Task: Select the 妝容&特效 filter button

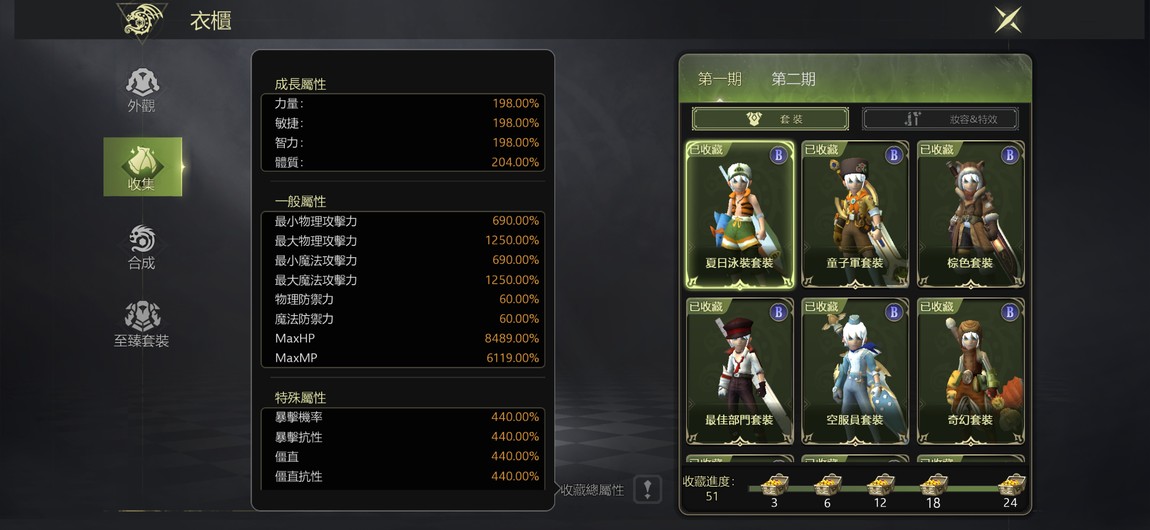Action: pos(940,119)
